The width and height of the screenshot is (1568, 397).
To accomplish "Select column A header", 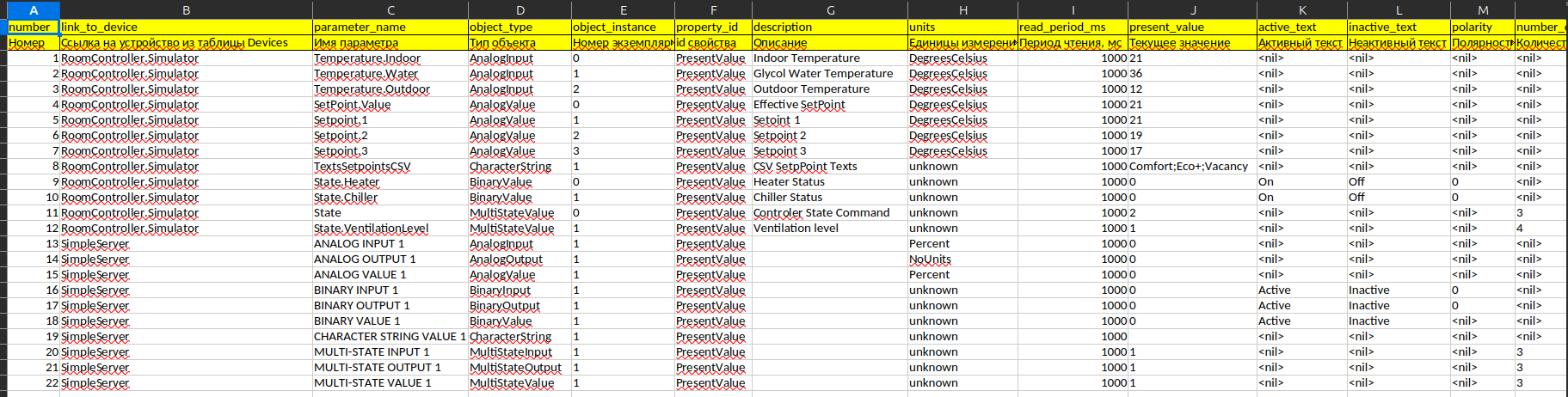I will 34,10.
